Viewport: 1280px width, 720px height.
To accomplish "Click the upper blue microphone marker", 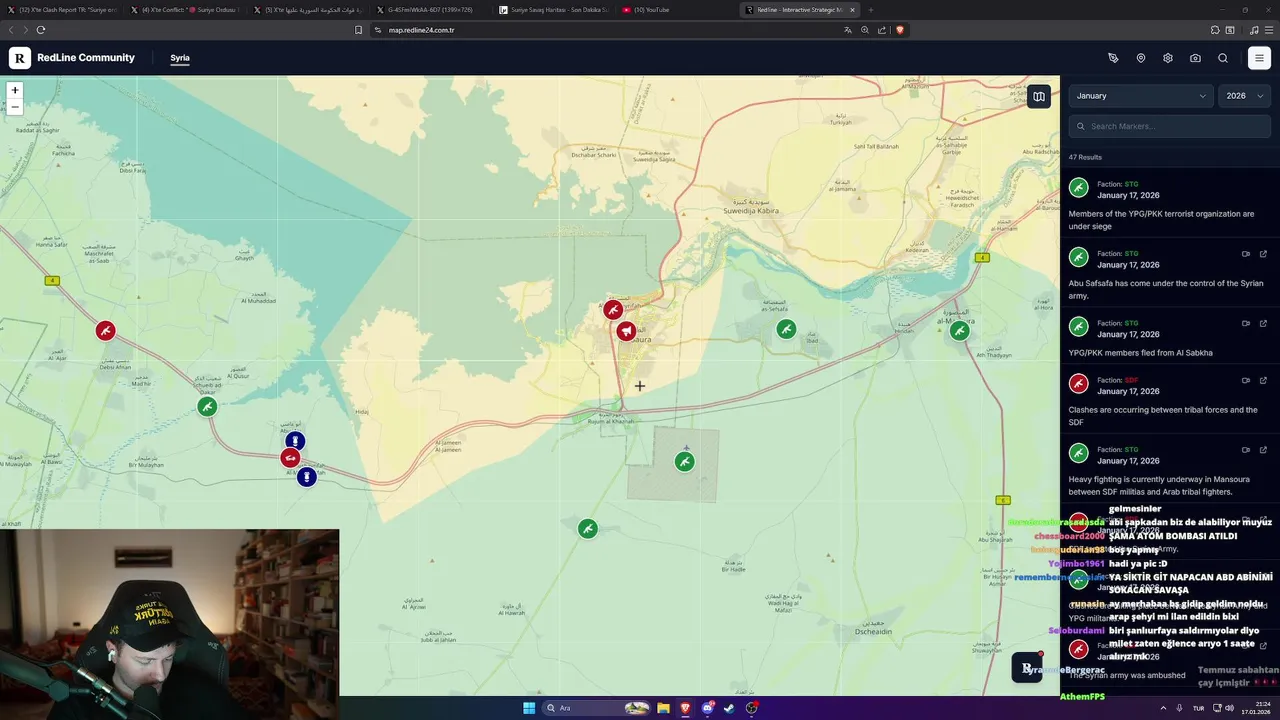I will pos(295,441).
